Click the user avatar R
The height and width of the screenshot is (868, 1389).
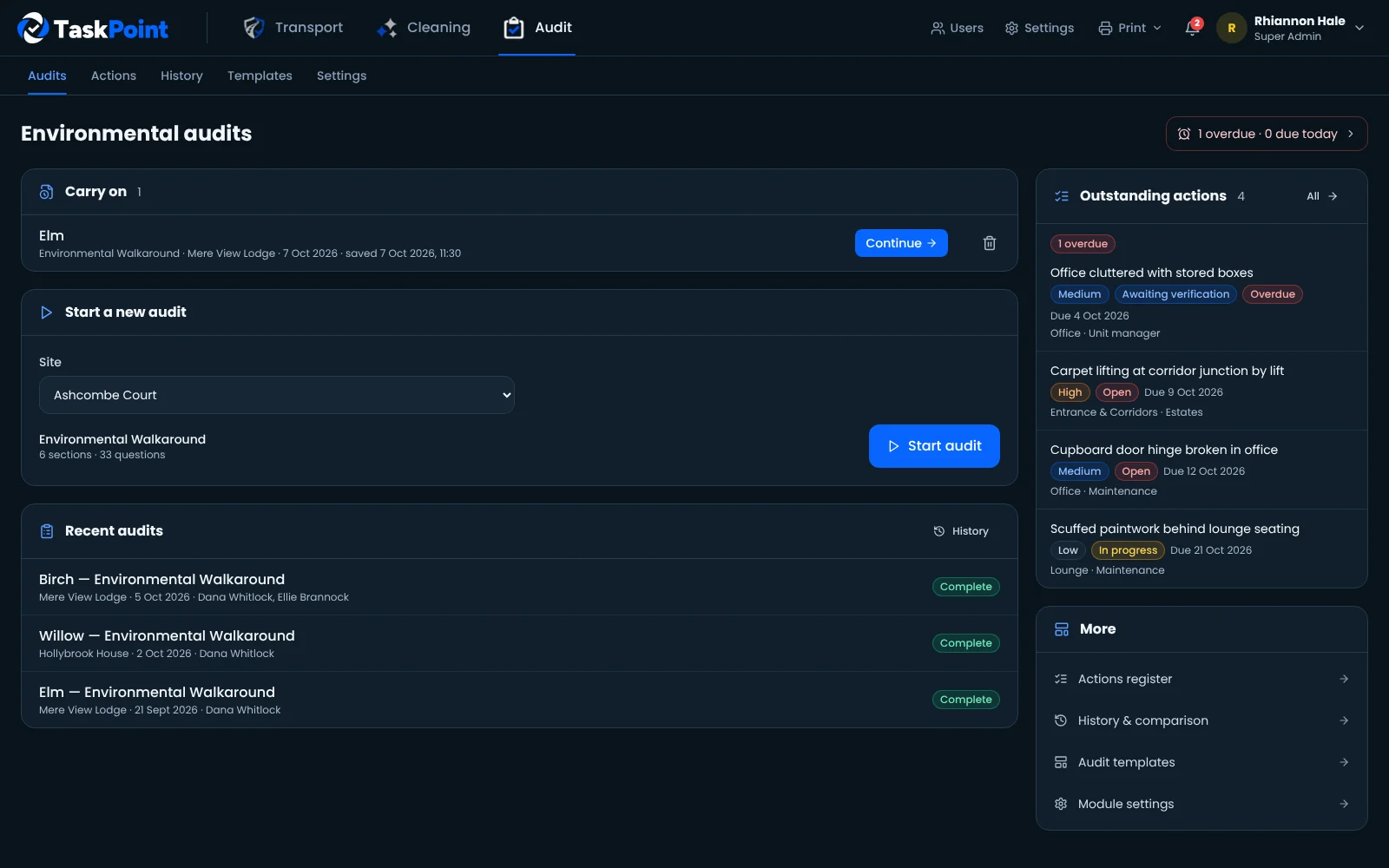[1231, 28]
